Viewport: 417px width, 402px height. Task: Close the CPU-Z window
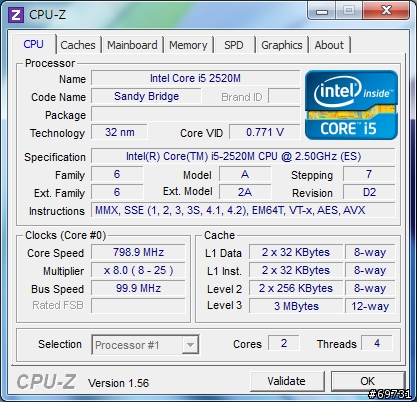(386, 11)
